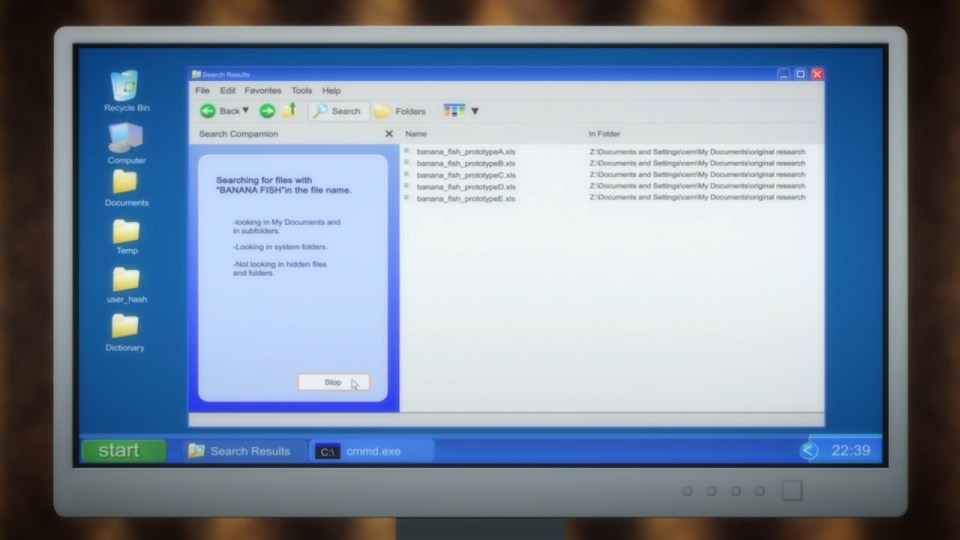The width and height of the screenshot is (960, 540).
Task: Click the green Forward arrow icon
Action: pyautogui.click(x=267, y=111)
